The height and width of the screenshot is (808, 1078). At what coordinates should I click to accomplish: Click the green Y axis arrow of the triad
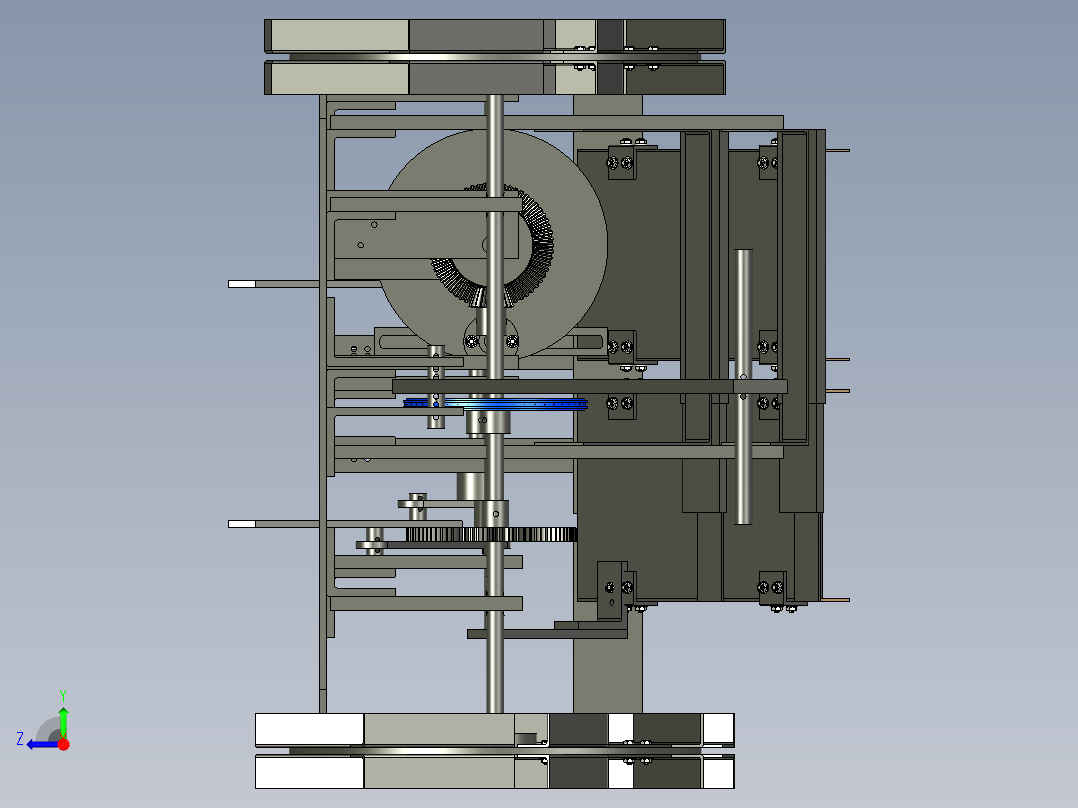coord(63,721)
